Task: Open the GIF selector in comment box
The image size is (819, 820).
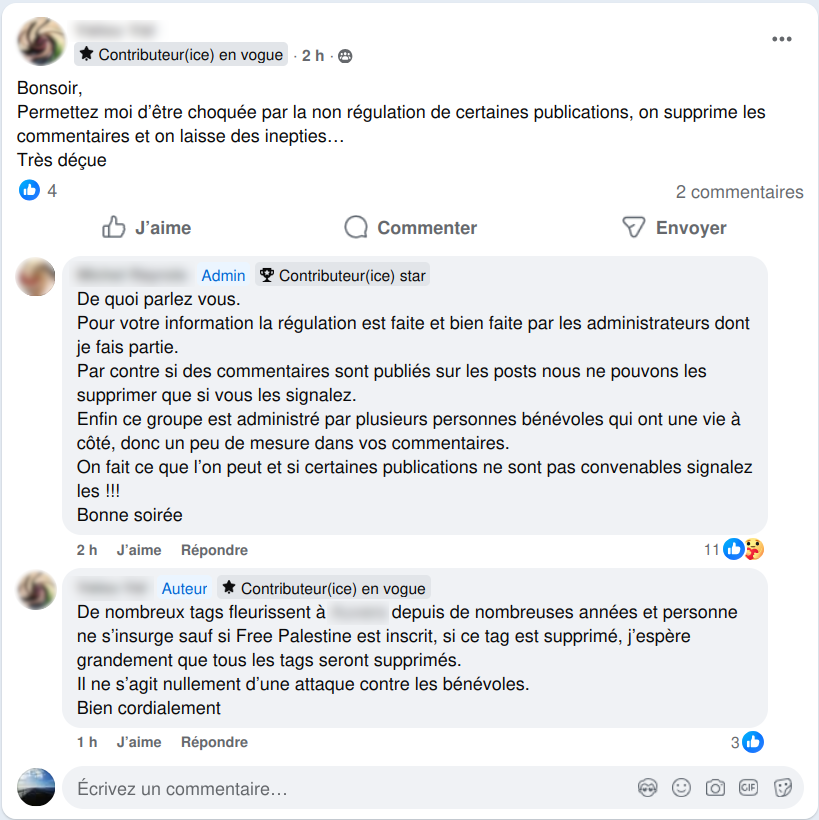Action: (748, 787)
